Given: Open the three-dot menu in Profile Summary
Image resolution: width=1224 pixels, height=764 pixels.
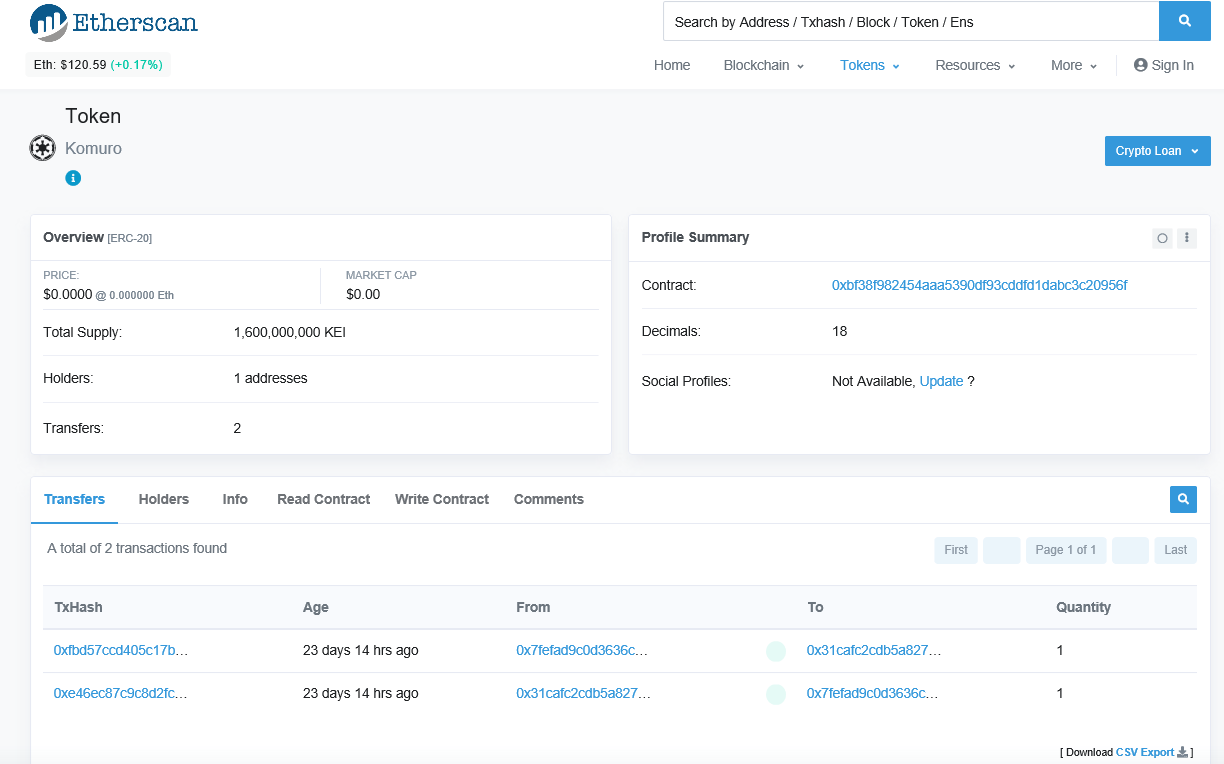Looking at the screenshot, I should [x=1186, y=238].
